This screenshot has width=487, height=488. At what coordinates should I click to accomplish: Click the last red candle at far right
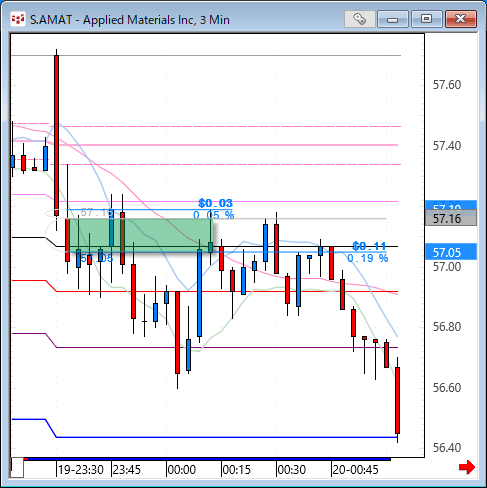(x=397, y=400)
